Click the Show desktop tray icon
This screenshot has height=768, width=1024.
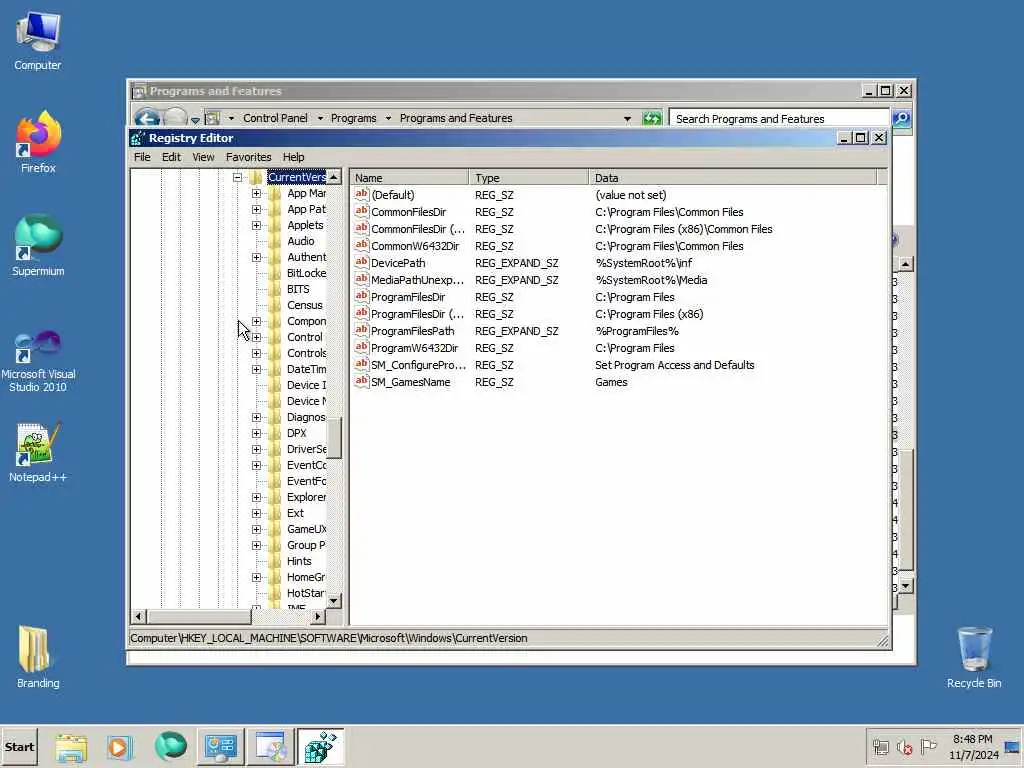pyautogui.click(x=1013, y=747)
